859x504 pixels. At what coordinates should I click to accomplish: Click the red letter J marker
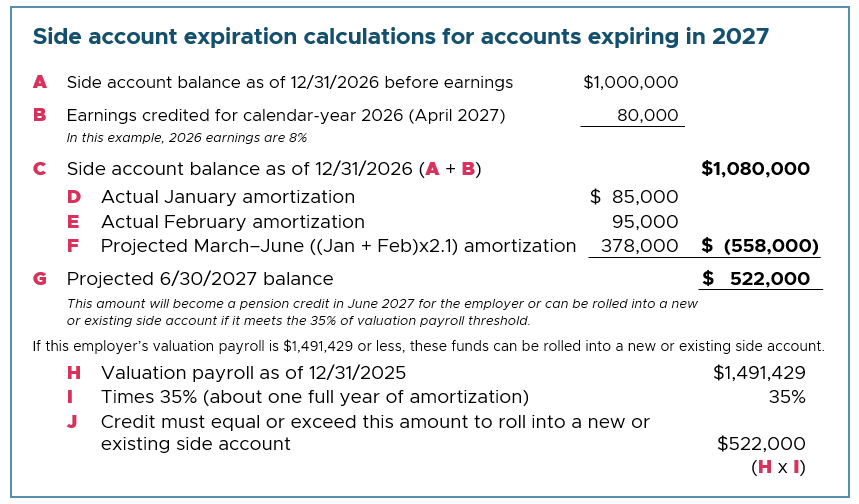coord(72,422)
